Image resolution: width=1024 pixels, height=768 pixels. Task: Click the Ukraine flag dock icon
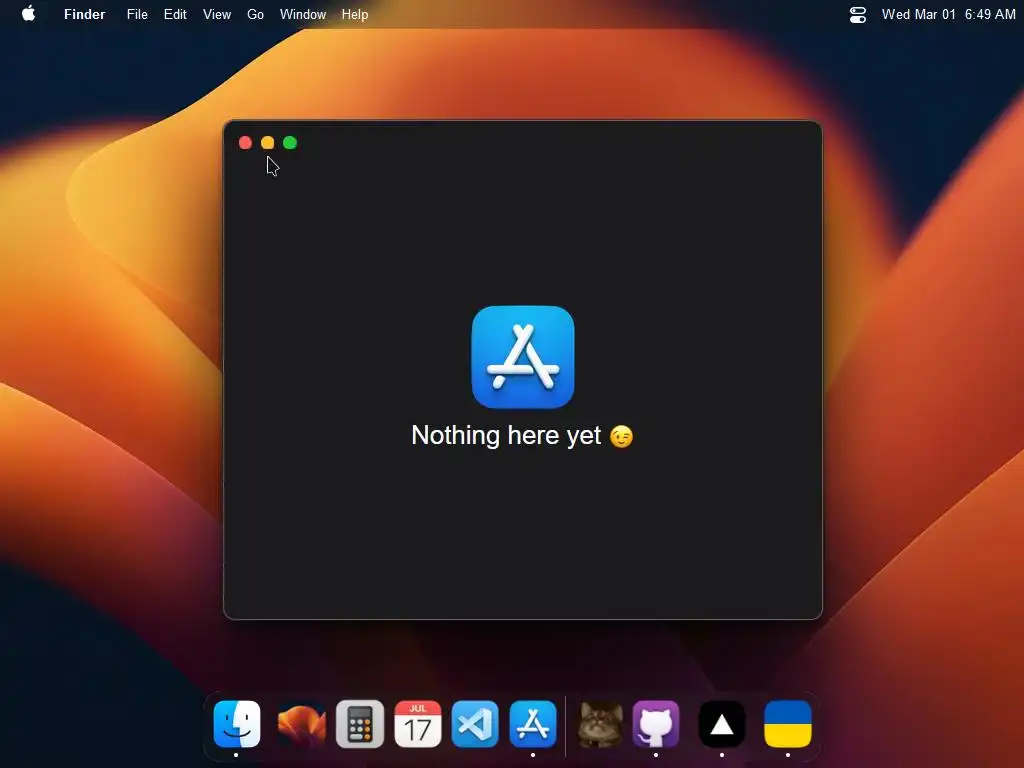[788, 724]
